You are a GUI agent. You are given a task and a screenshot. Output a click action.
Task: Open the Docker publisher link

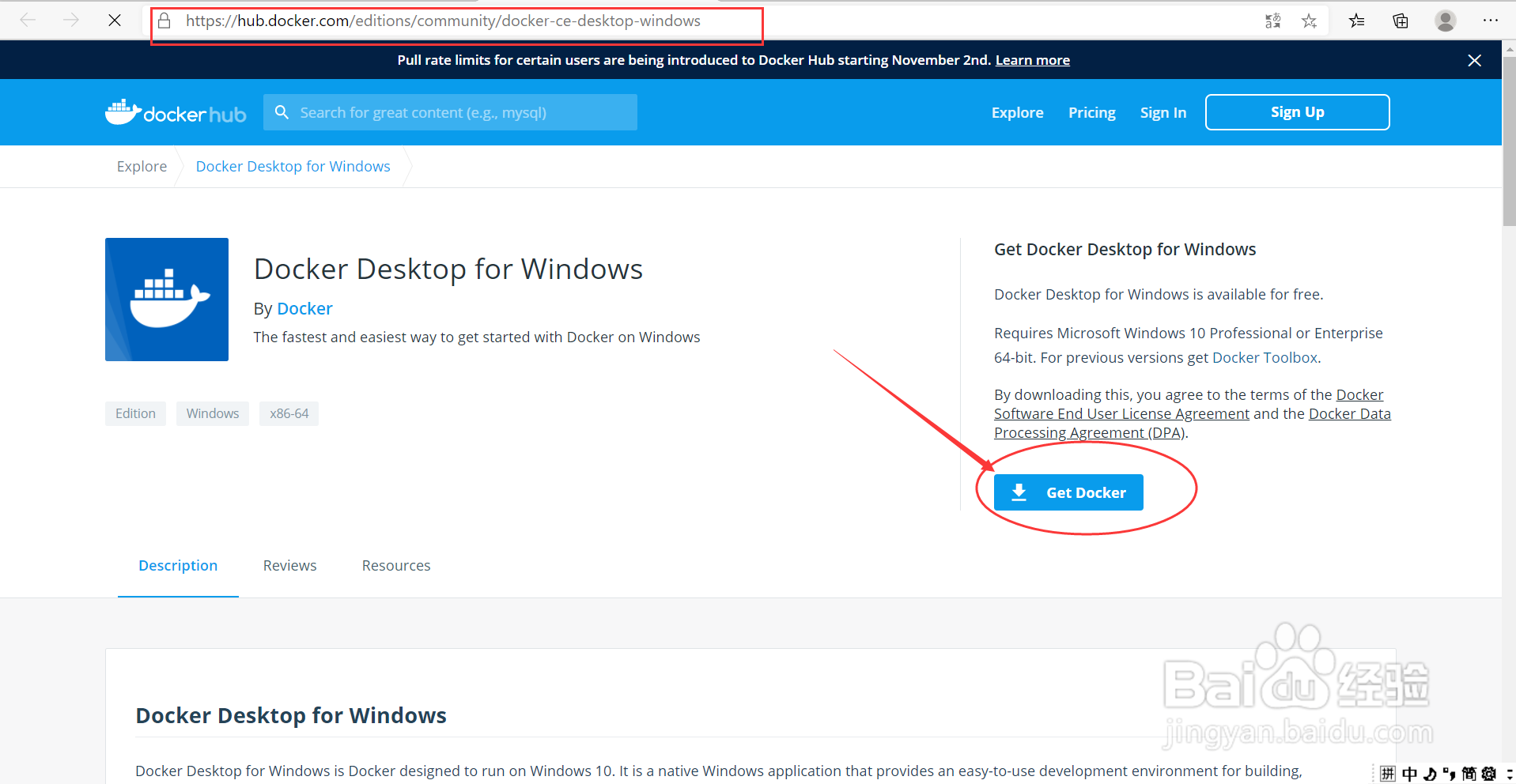click(x=304, y=308)
